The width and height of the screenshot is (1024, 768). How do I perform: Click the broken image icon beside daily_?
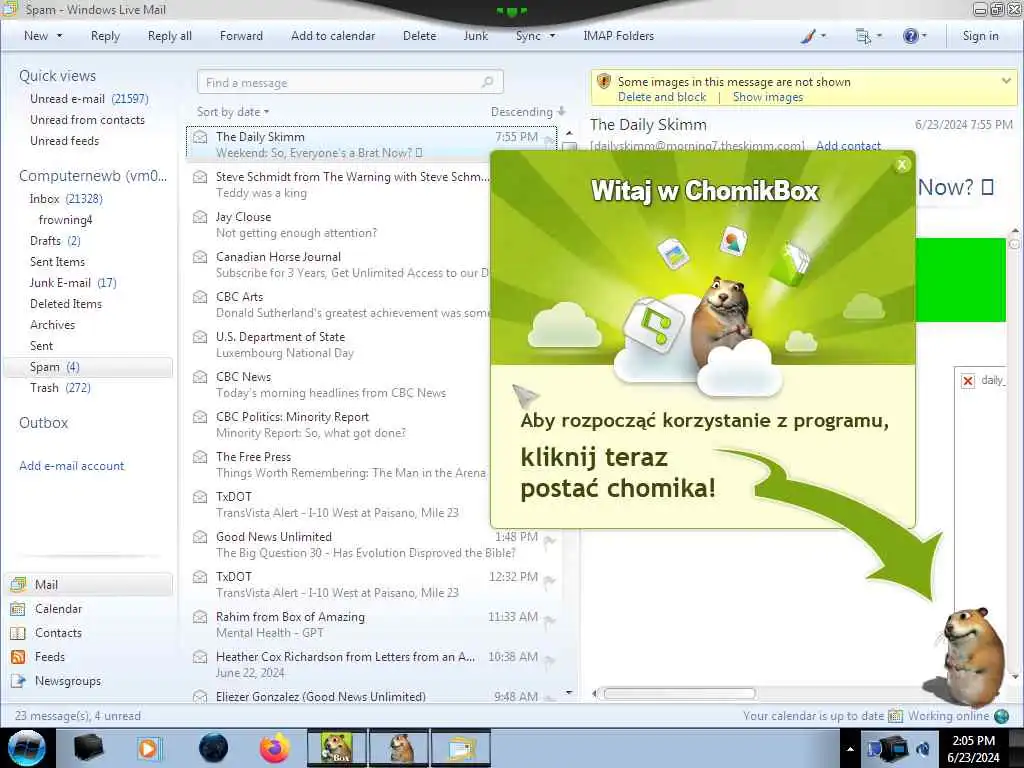(968, 381)
